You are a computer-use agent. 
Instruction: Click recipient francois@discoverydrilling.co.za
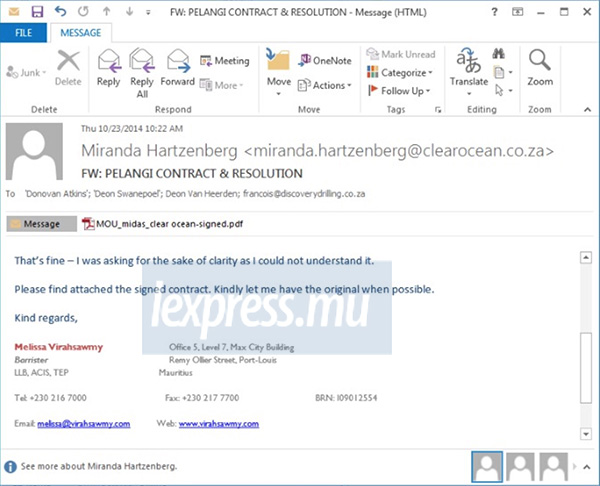pyautogui.click(x=304, y=194)
